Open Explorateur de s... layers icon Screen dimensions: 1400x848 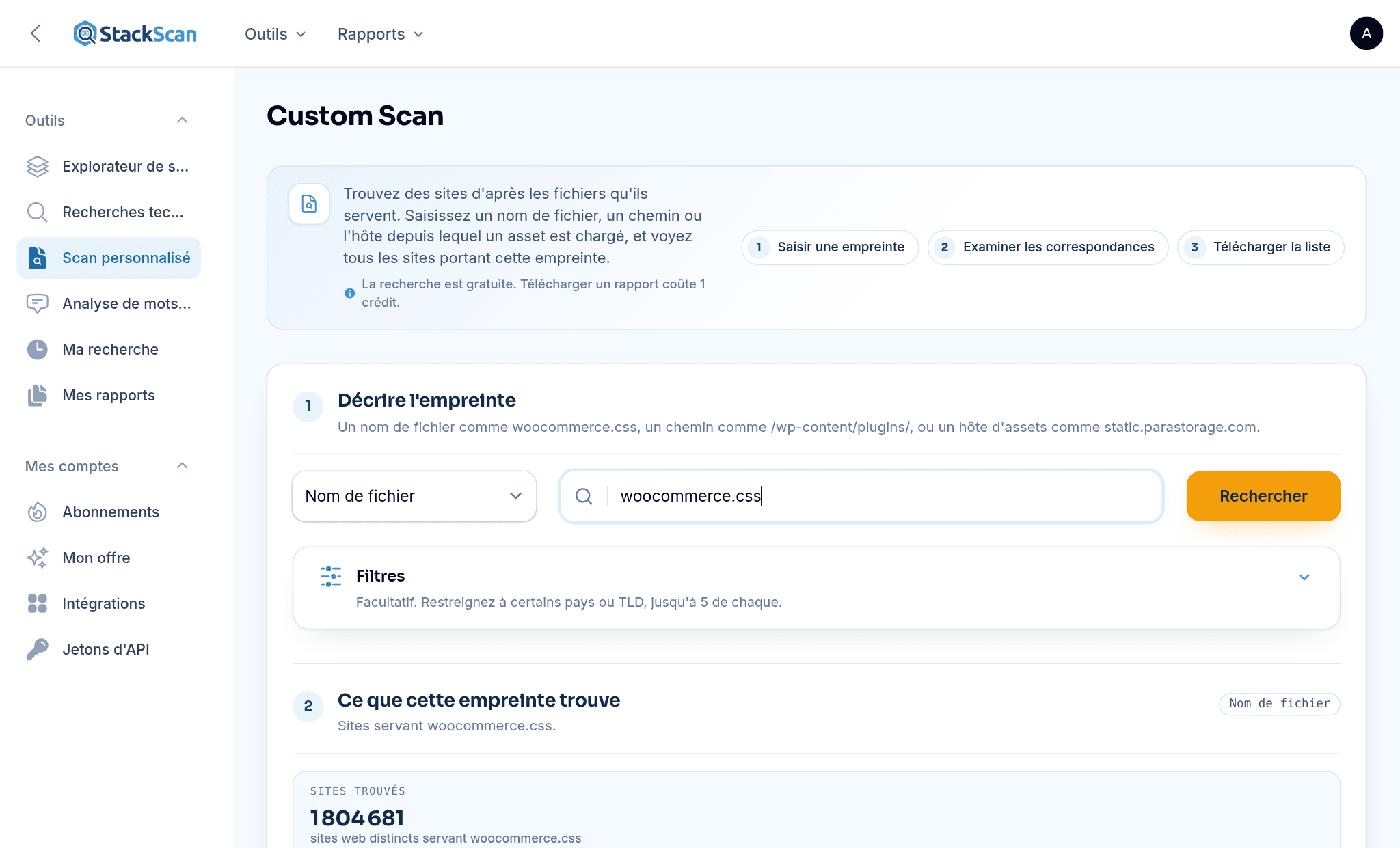click(x=38, y=166)
